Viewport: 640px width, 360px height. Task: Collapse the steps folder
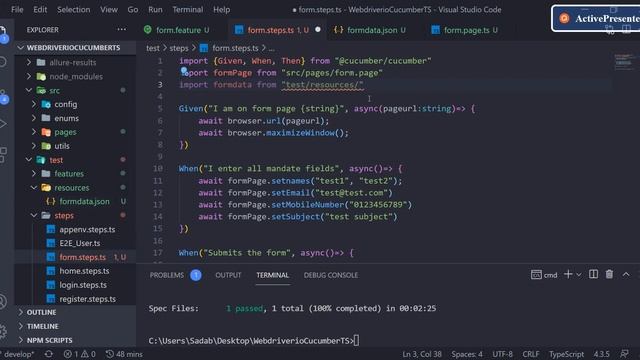tap(76, 215)
